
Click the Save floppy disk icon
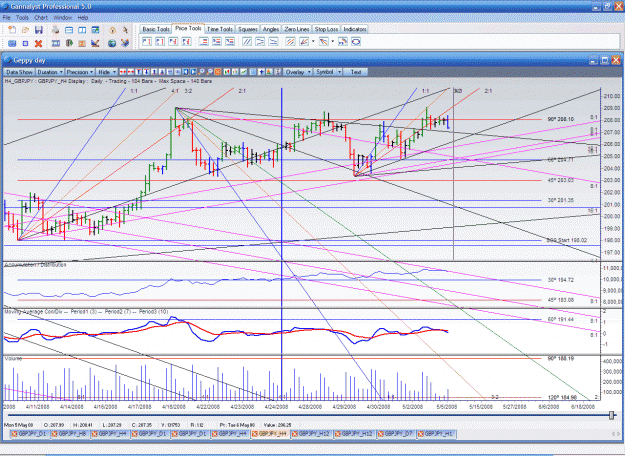[39, 30]
